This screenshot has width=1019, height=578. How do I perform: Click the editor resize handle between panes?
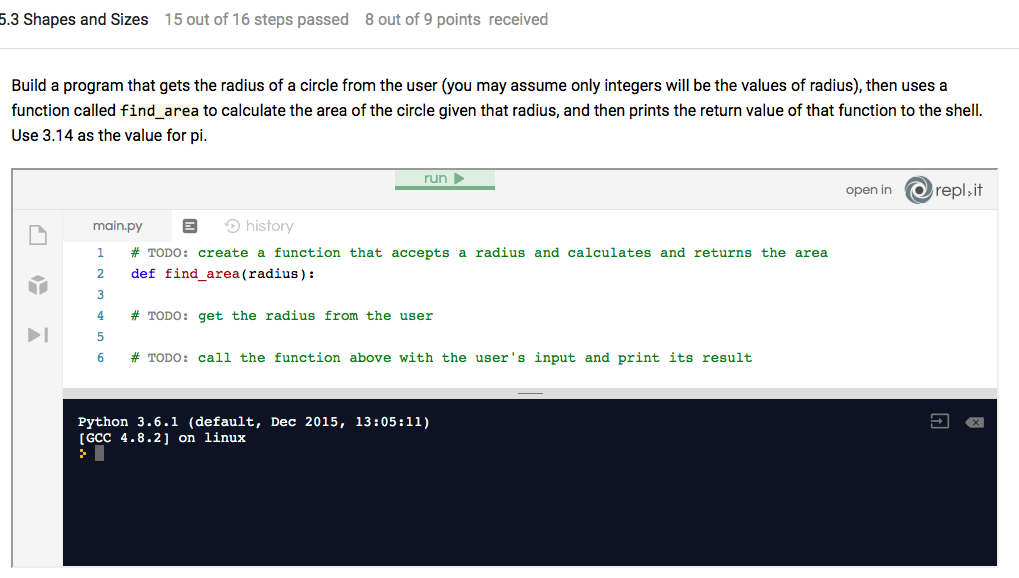[530, 393]
